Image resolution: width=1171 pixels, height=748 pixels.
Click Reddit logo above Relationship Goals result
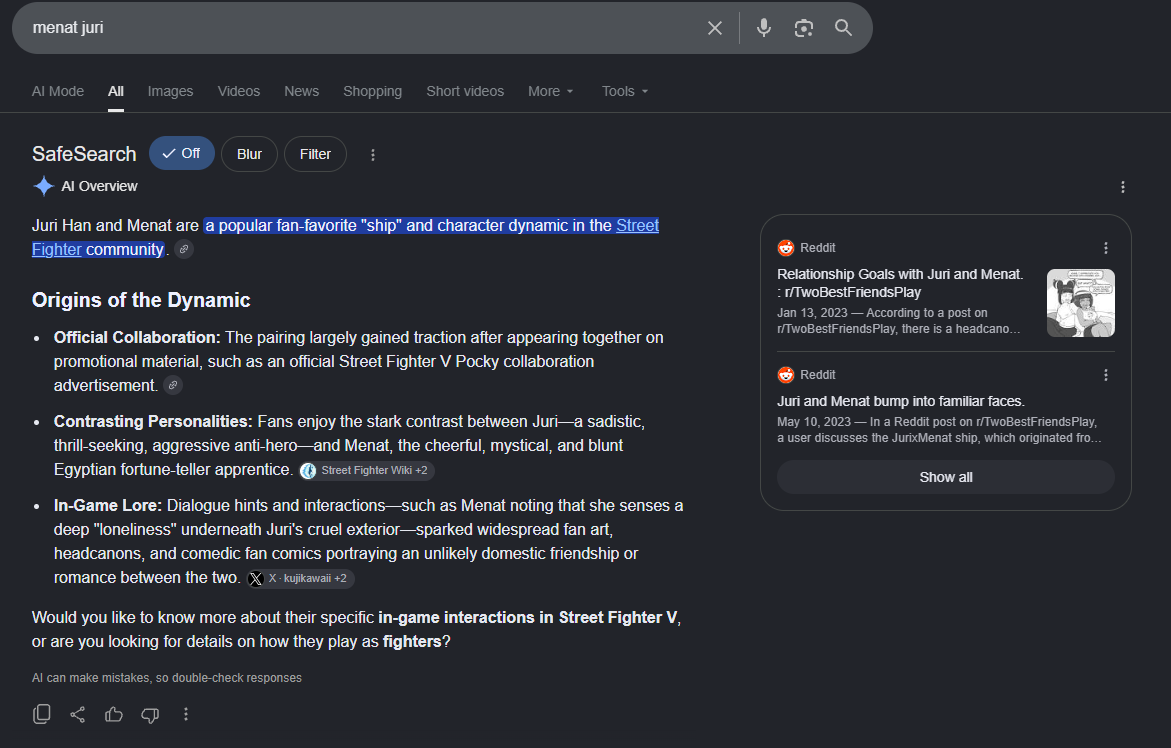point(786,248)
